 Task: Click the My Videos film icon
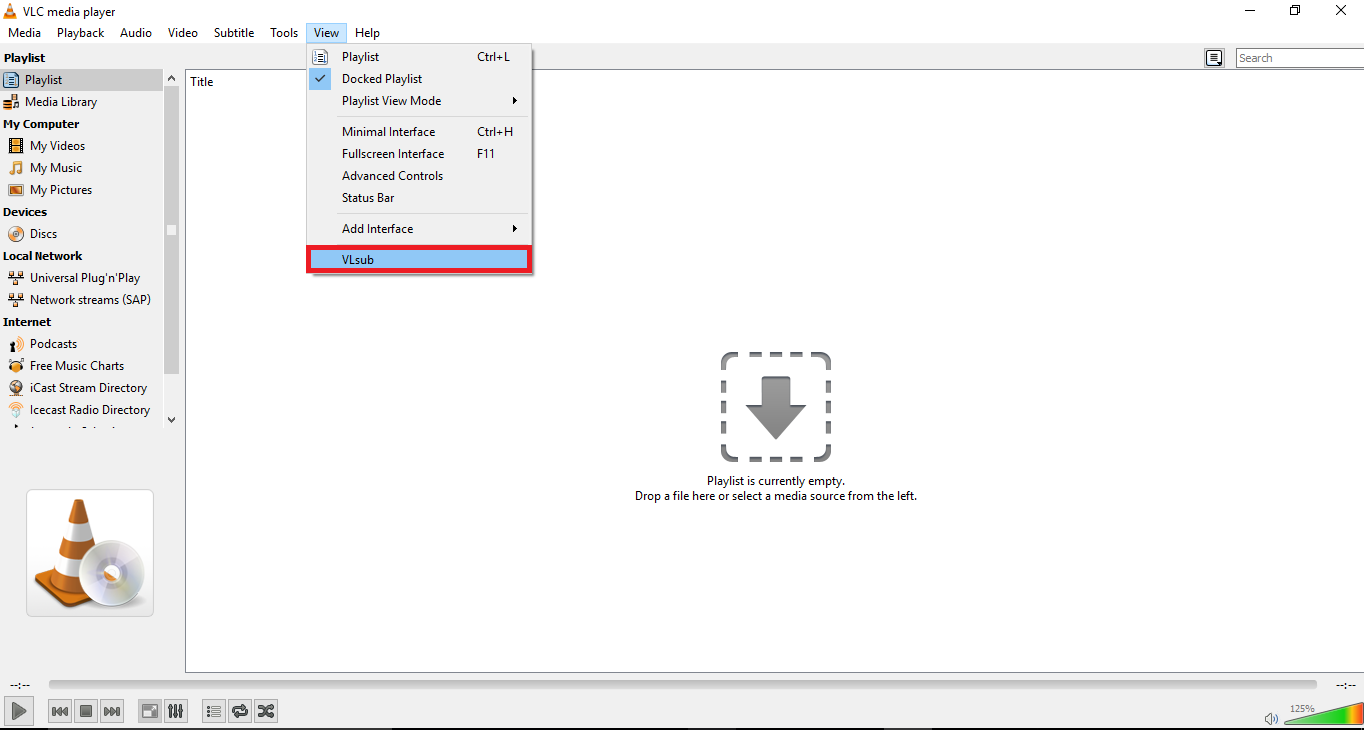pos(16,146)
